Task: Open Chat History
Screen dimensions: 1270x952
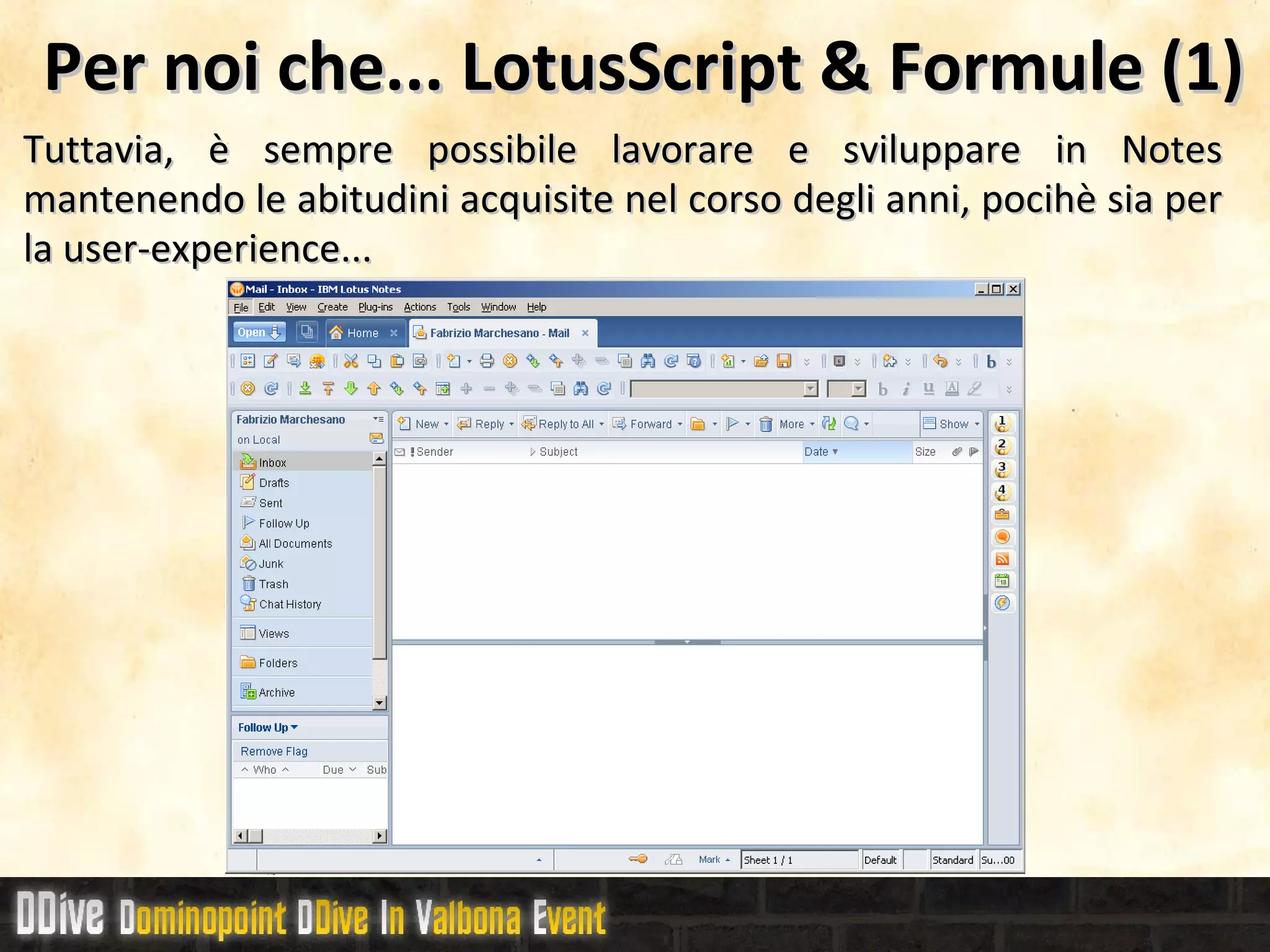Action: point(290,604)
